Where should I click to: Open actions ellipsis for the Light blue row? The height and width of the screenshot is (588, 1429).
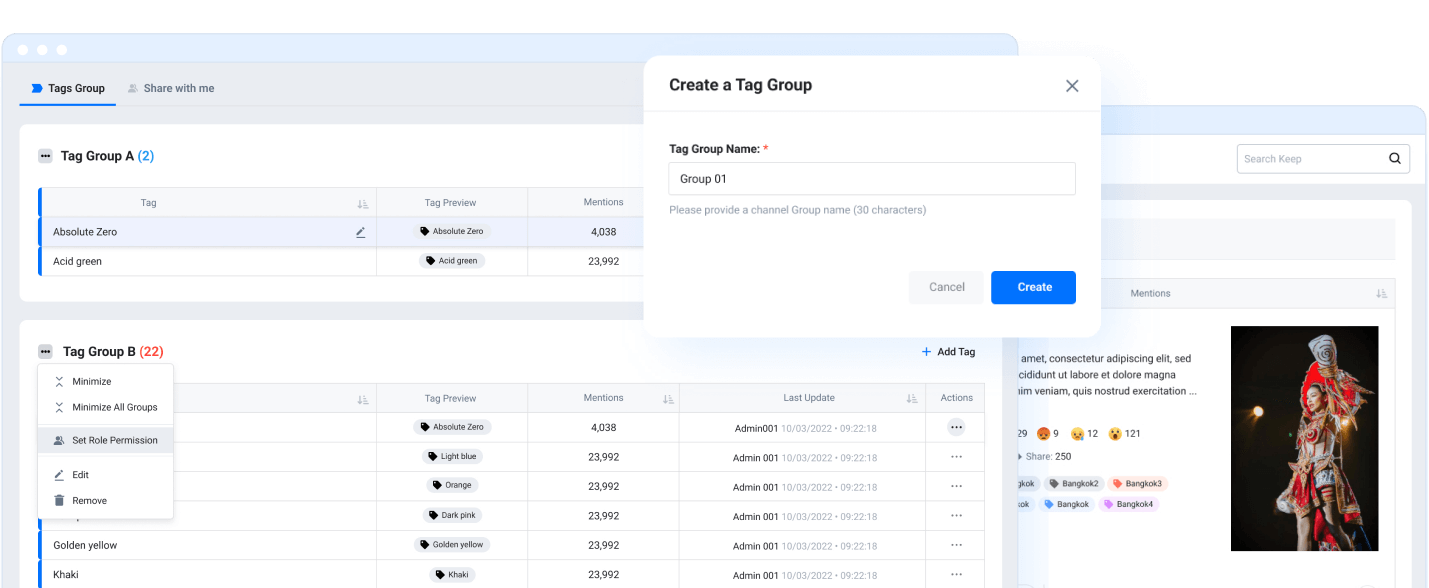coord(956,457)
